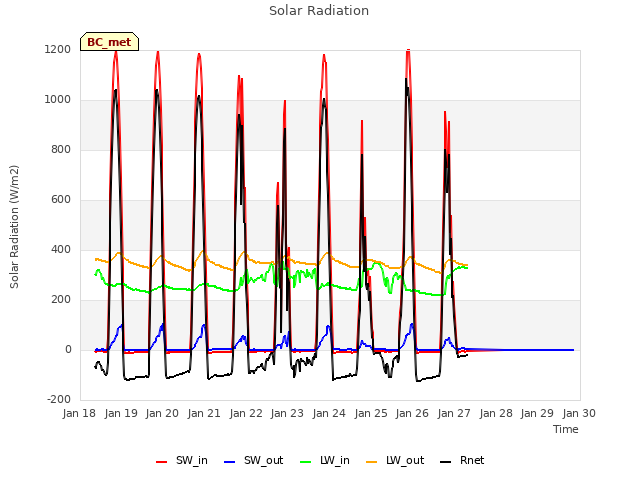Click the -200 y-axis label
This screenshot has height=480, width=640.
click(x=59, y=399)
